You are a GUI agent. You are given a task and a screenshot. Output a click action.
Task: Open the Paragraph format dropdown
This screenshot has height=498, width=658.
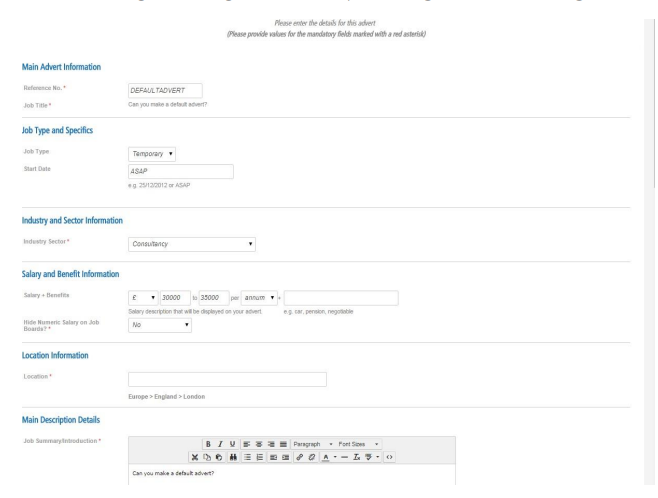(313, 444)
